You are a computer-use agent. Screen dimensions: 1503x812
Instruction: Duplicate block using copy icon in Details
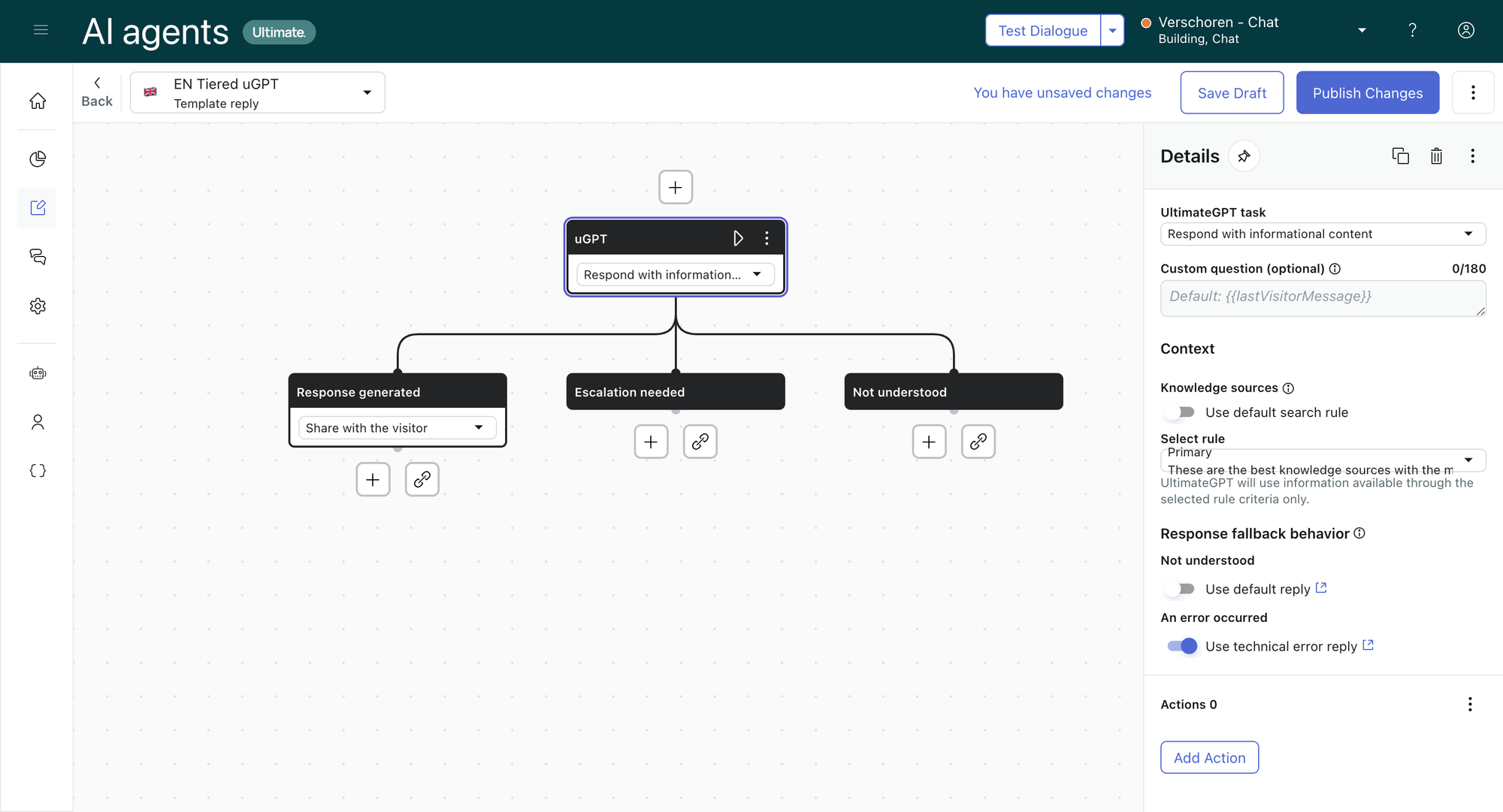[x=1400, y=156]
